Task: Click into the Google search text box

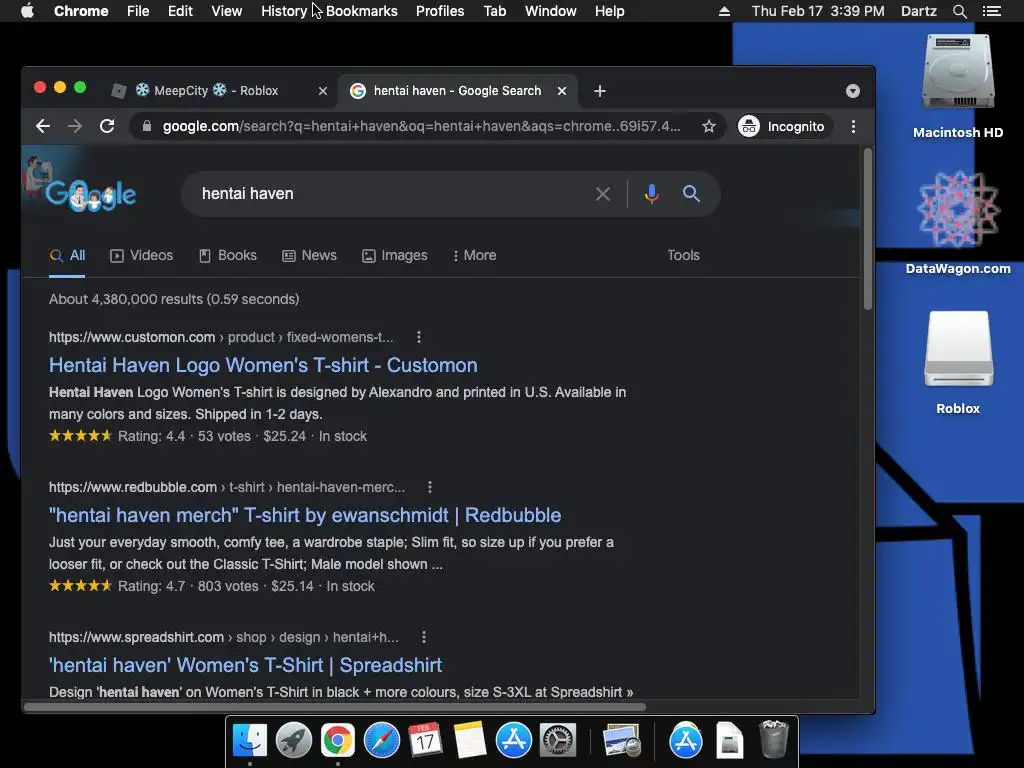Action: [x=392, y=194]
